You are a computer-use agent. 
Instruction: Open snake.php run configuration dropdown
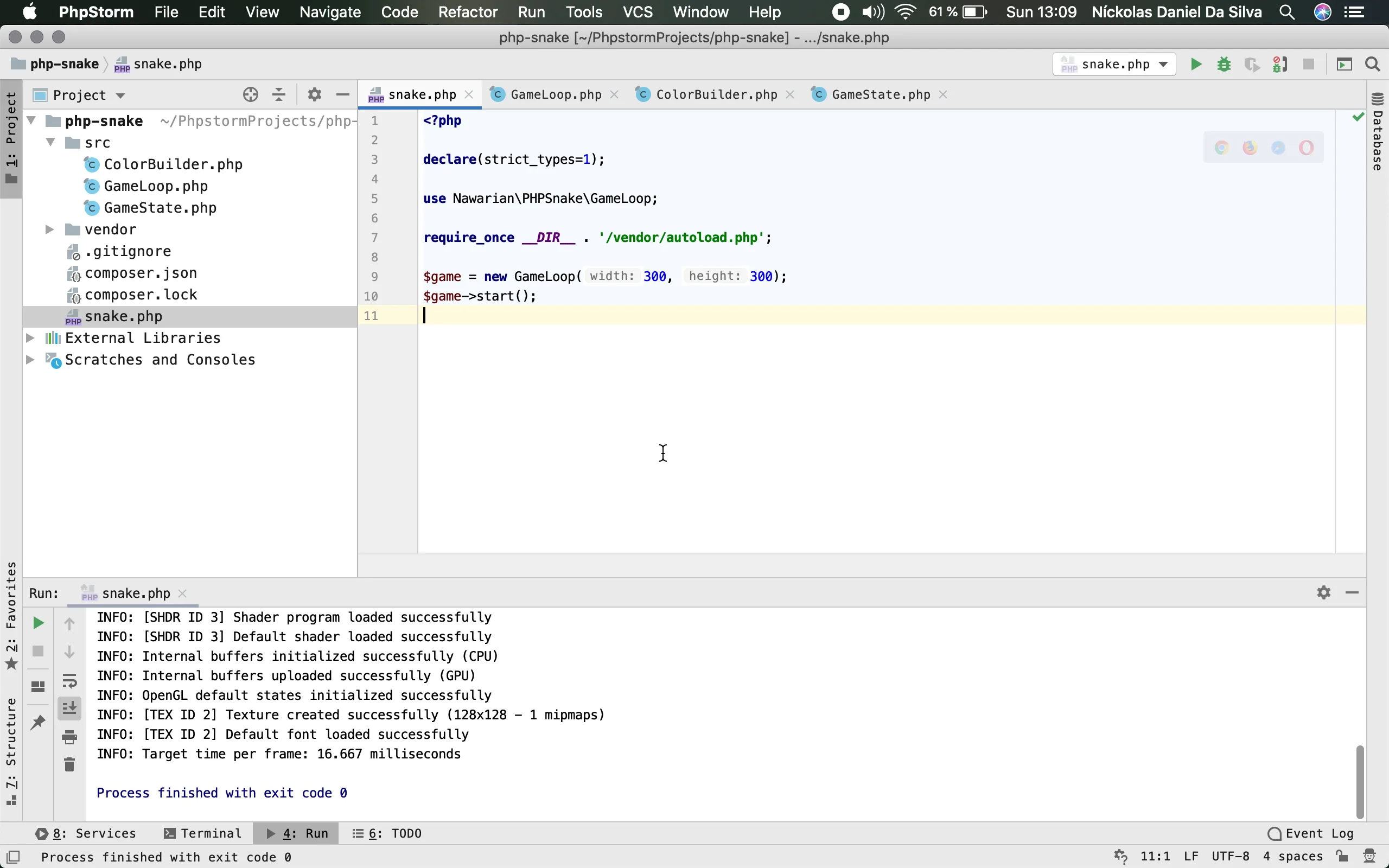(1114, 65)
